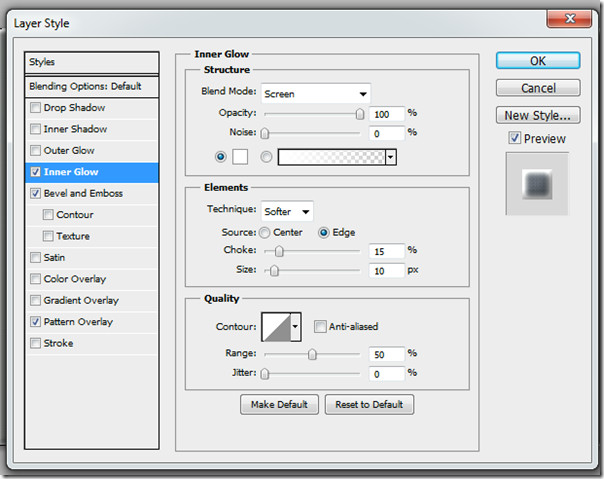Check the Satin effect box
The height and width of the screenshot is (479, 604).
(x=35, y=257)
